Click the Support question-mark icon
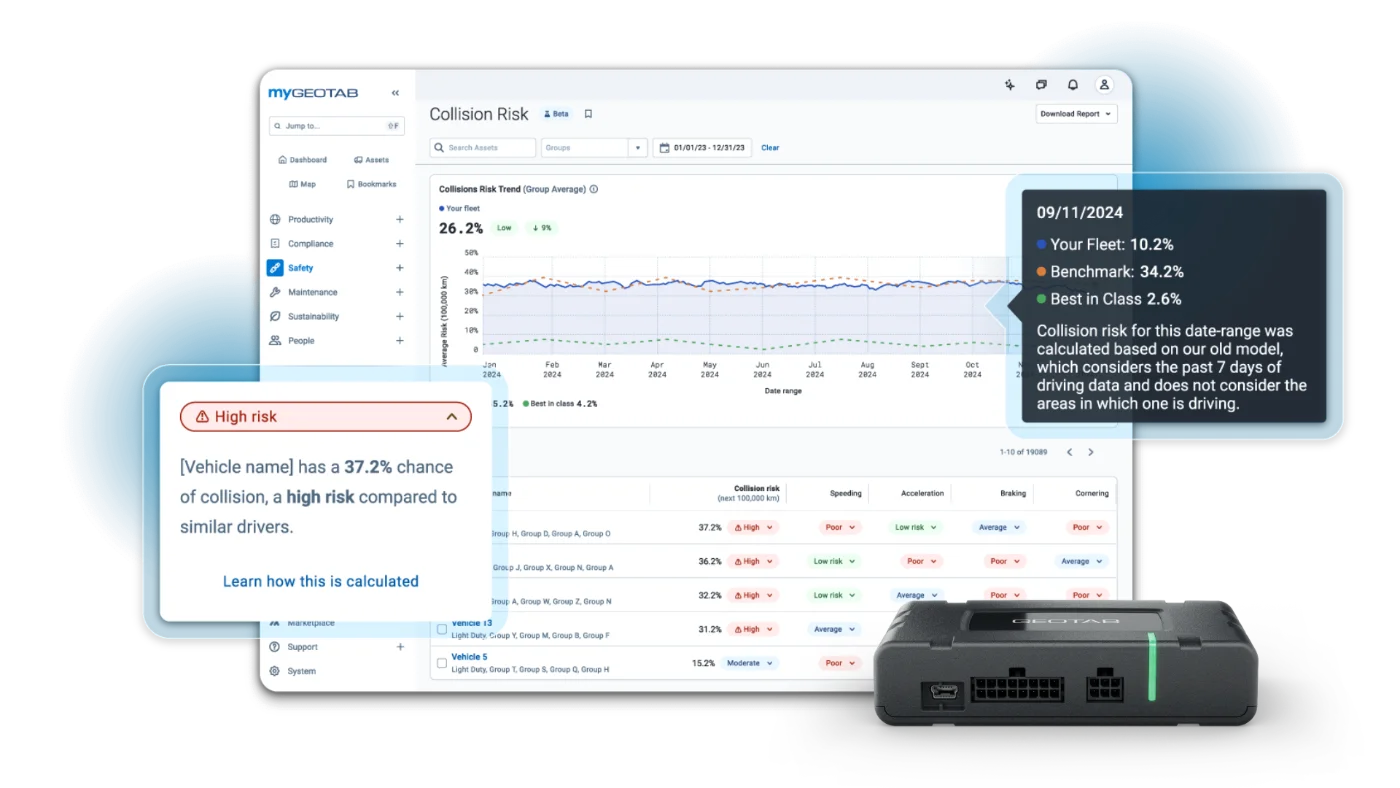The height and width of the screenshot is (788, 1400). (x=275, y=647)
